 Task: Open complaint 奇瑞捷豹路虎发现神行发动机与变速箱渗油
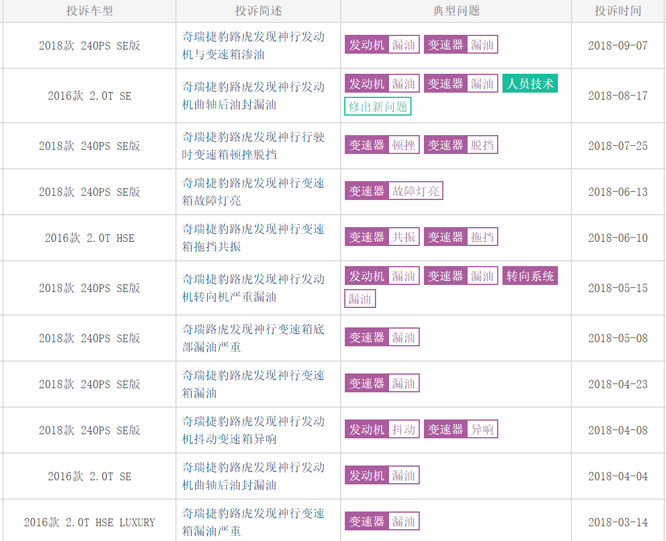[x=253, y=45]
